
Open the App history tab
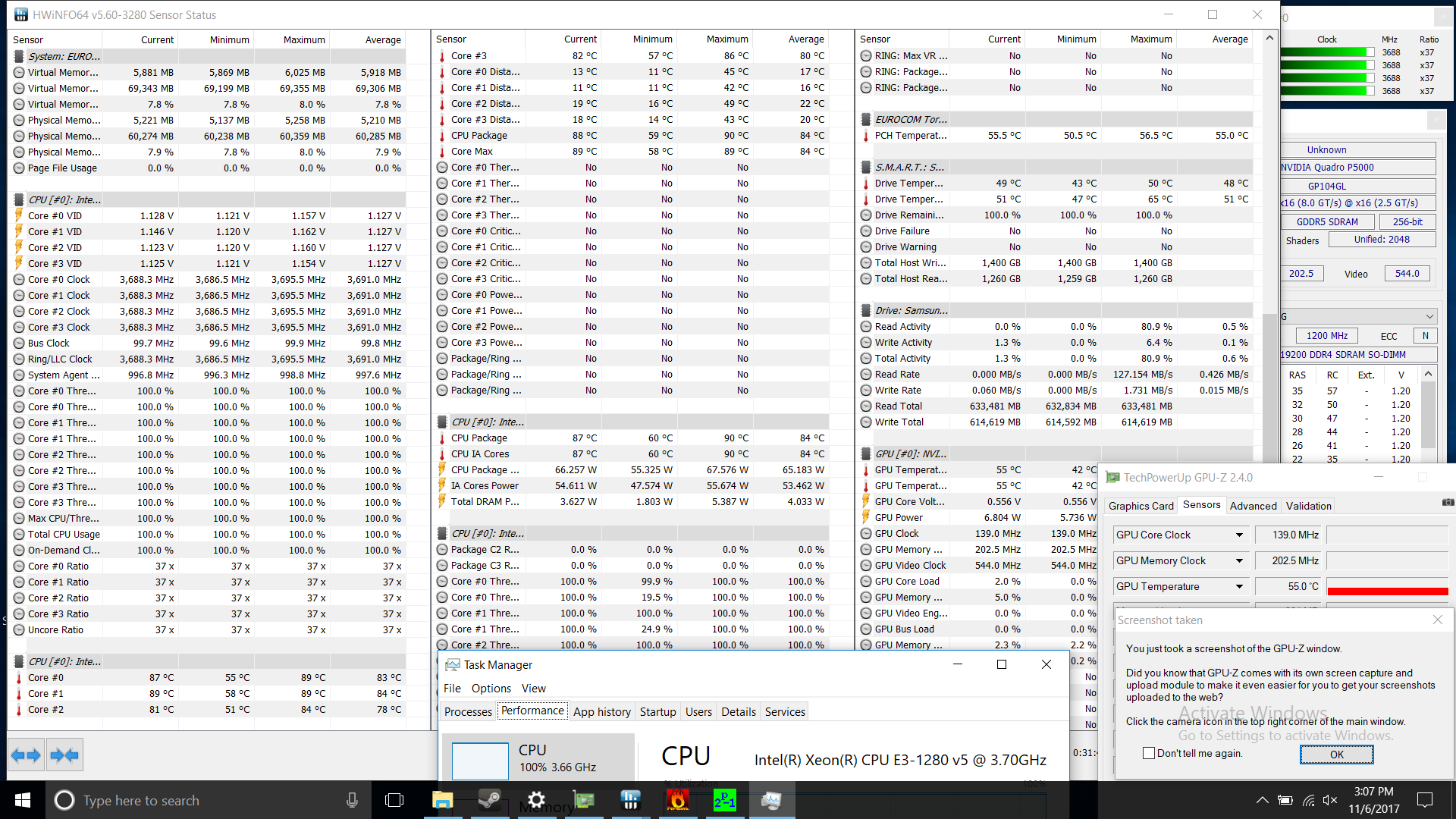coord(601,711)
